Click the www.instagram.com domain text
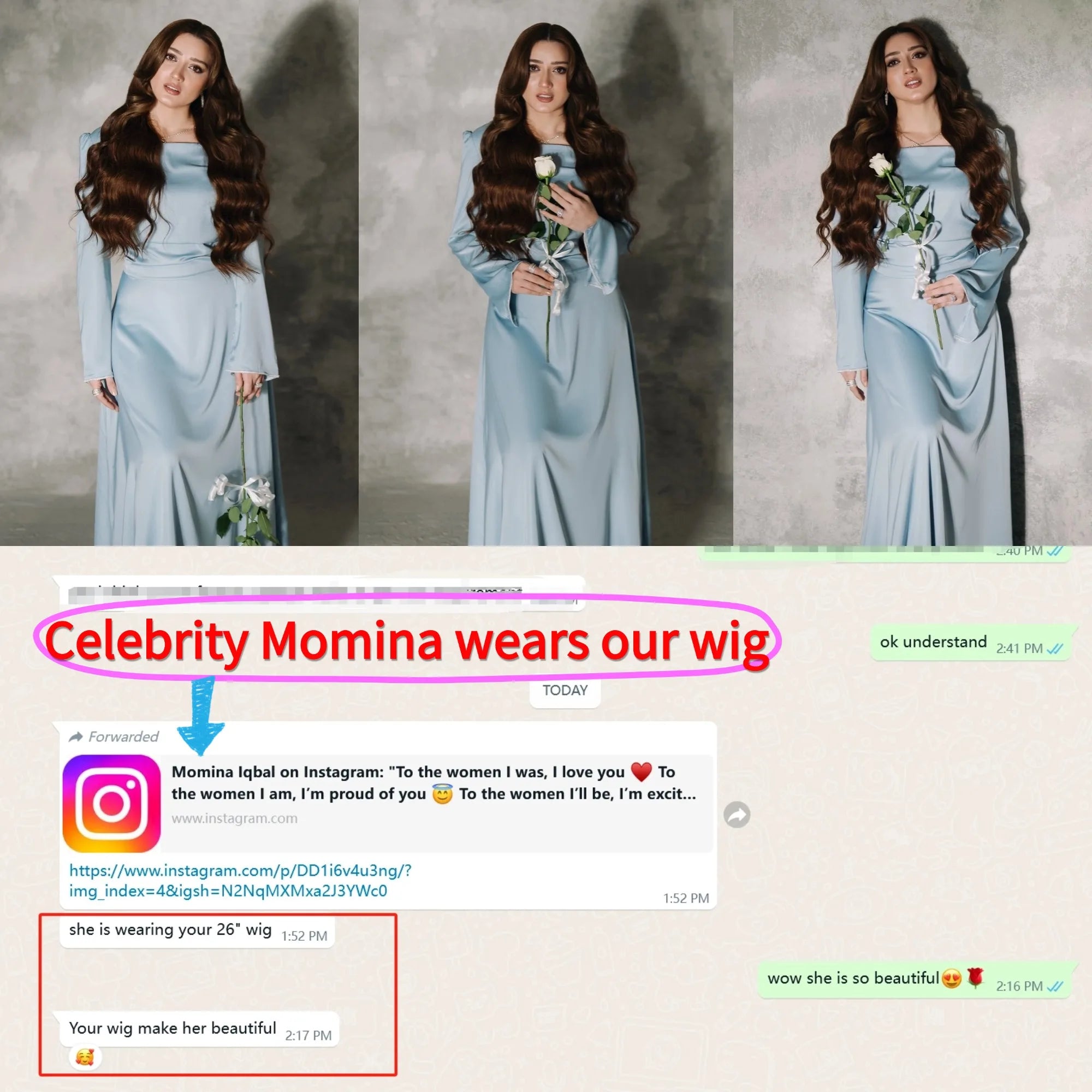Screen dimensions: 1092x1092 point(235,818)
